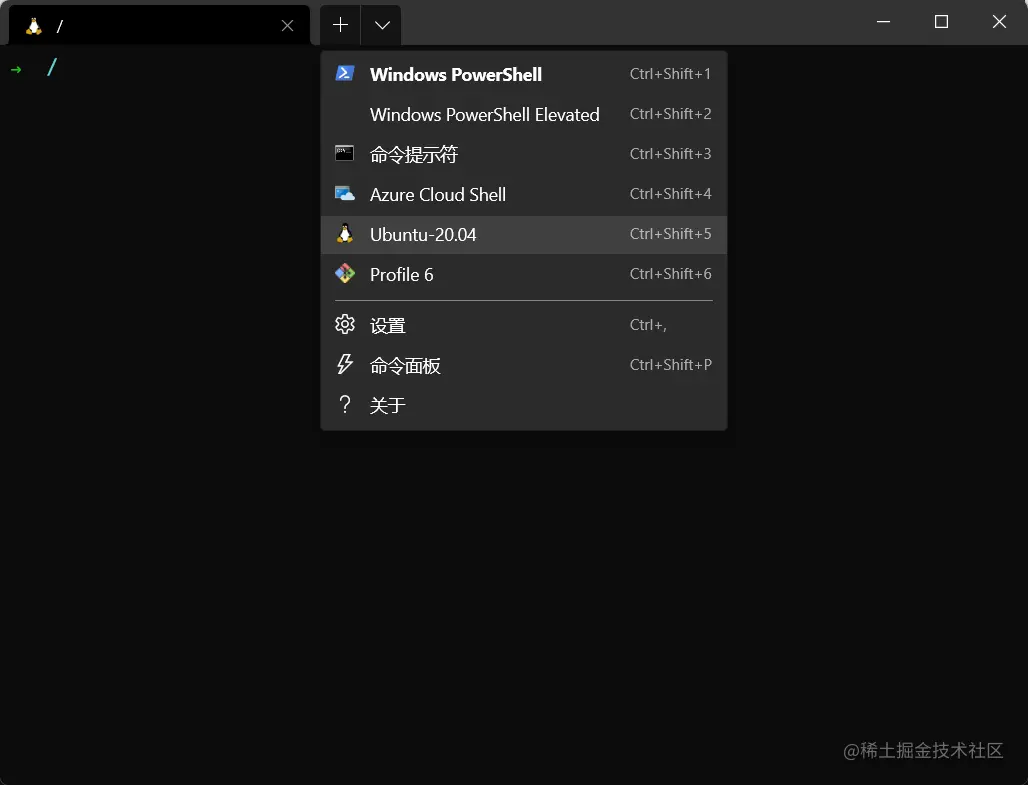1028x785 pixels.
Task: Click the penguin icon on the terminal tab
Action: pyautogui.click(x=35, y=25)
